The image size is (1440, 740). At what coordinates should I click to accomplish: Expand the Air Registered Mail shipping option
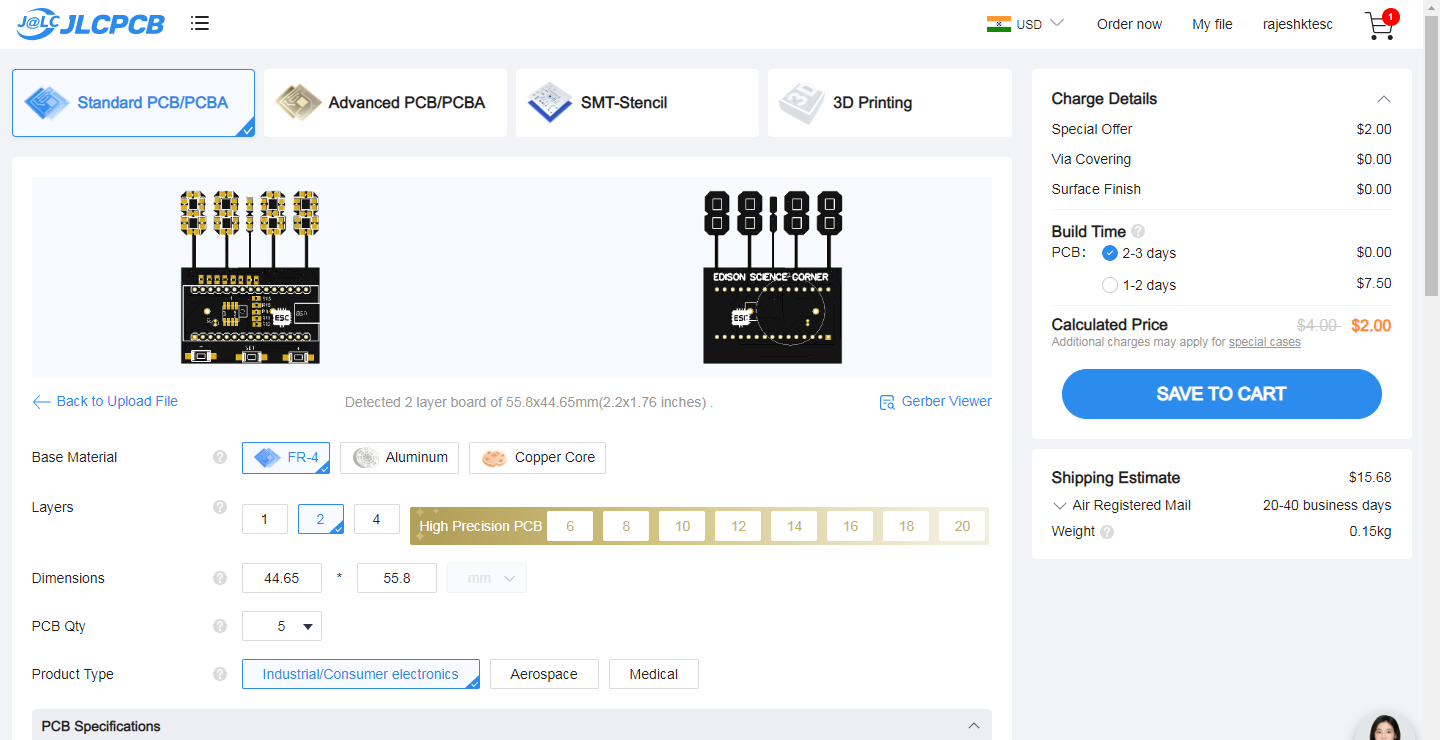pos(1061,505)
